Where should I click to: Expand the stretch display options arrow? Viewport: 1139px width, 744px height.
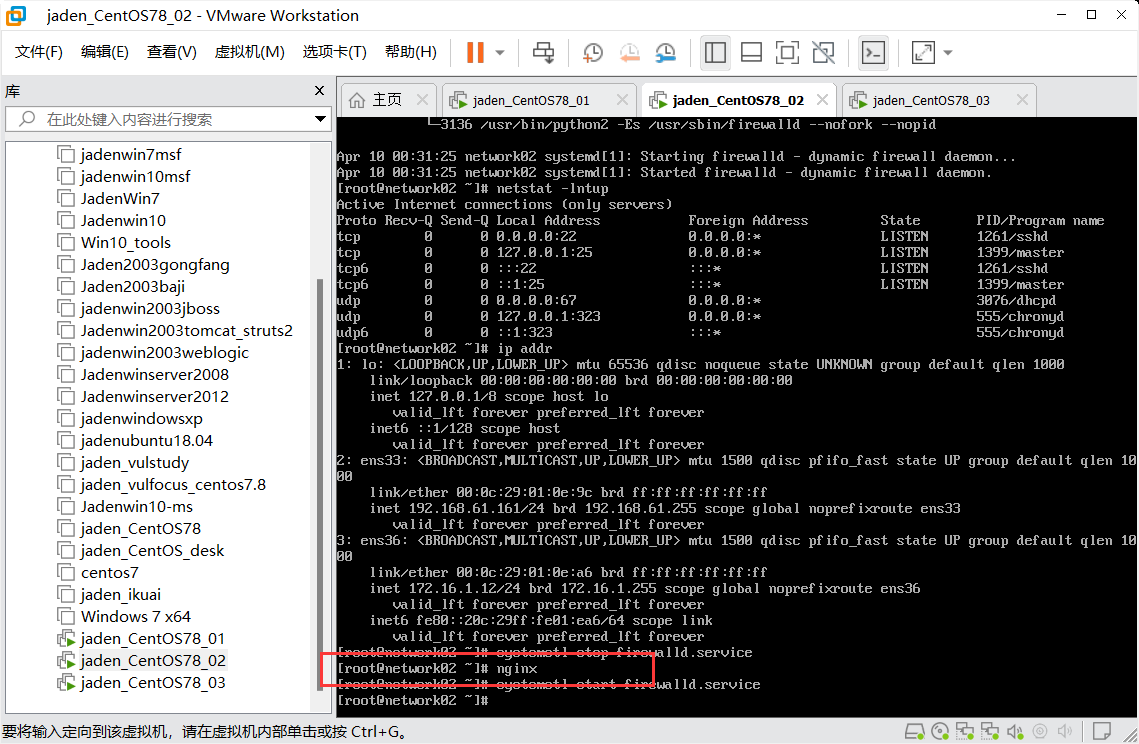pos(948,52)
